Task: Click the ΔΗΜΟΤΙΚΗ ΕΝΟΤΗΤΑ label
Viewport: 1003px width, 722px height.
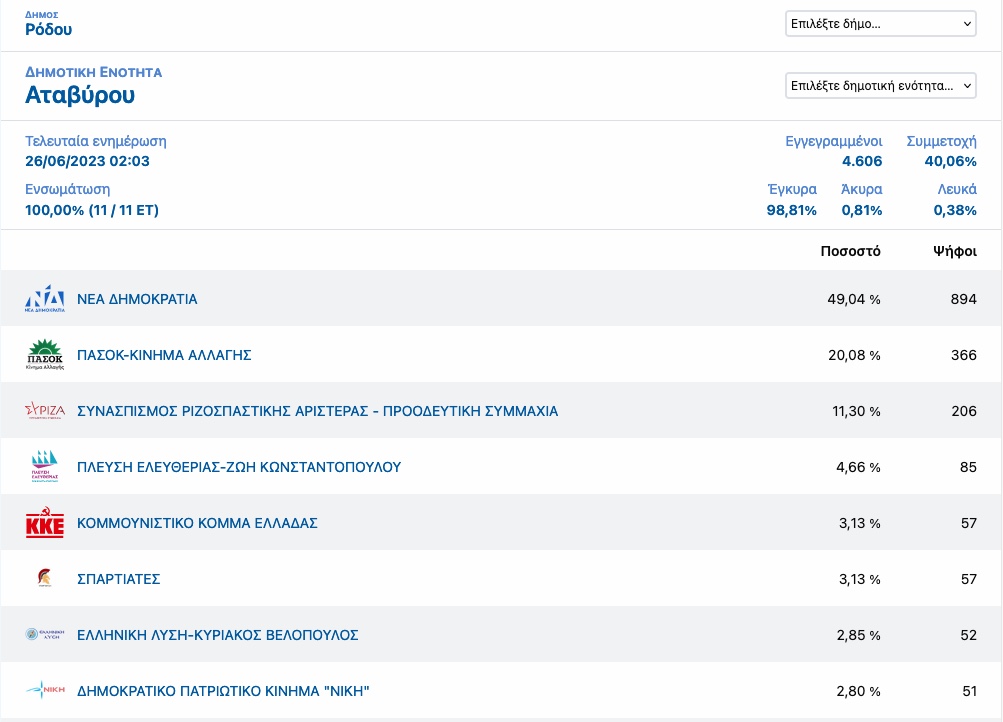Action: (x=93, y=72)
